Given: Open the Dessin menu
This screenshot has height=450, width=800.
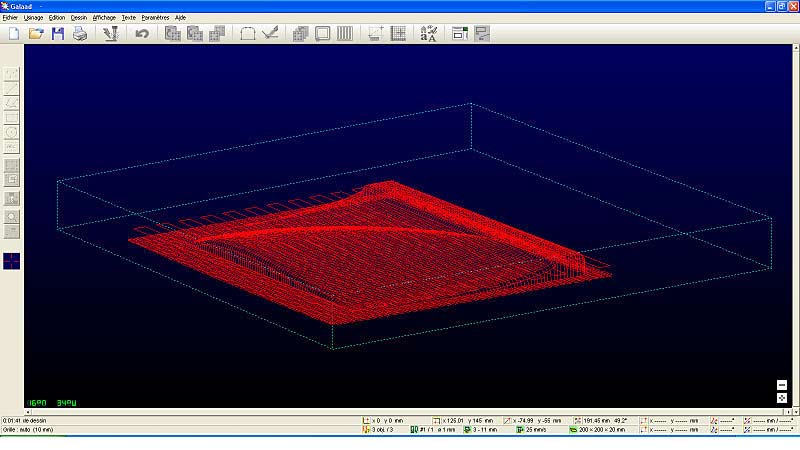Looking at the screenshot, I should point(79,17).
